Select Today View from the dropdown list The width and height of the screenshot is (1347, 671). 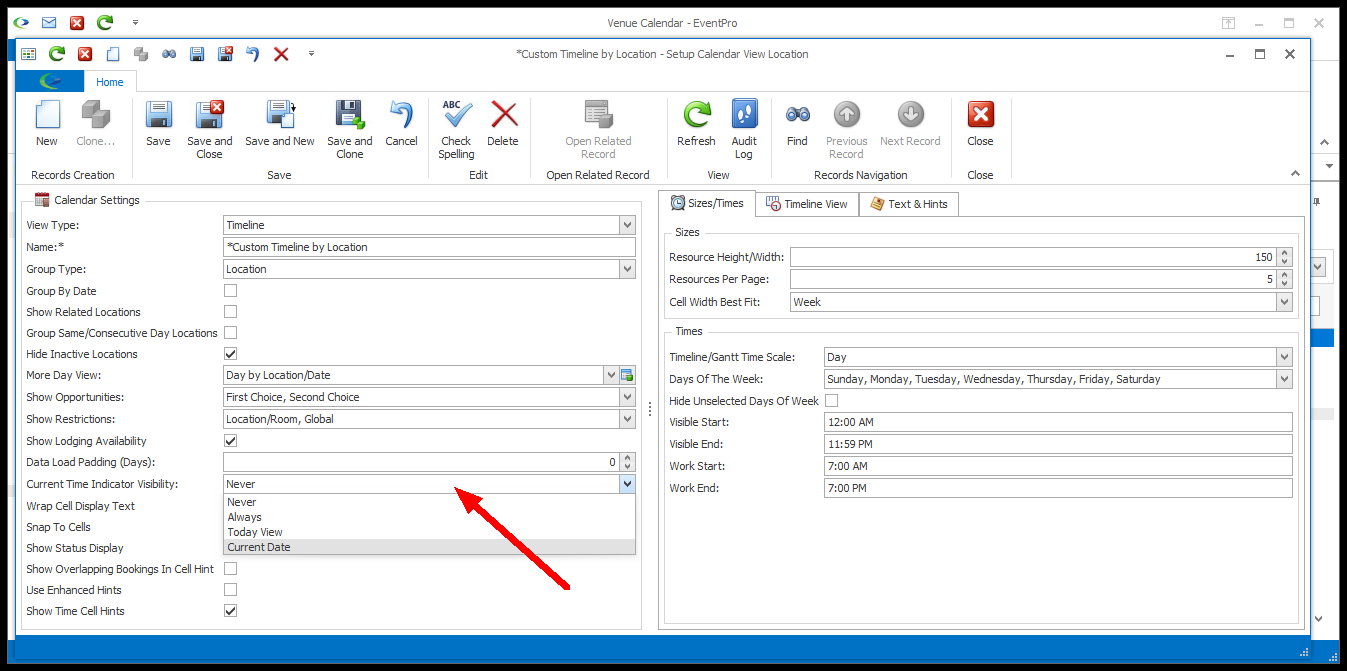point(429,532)
